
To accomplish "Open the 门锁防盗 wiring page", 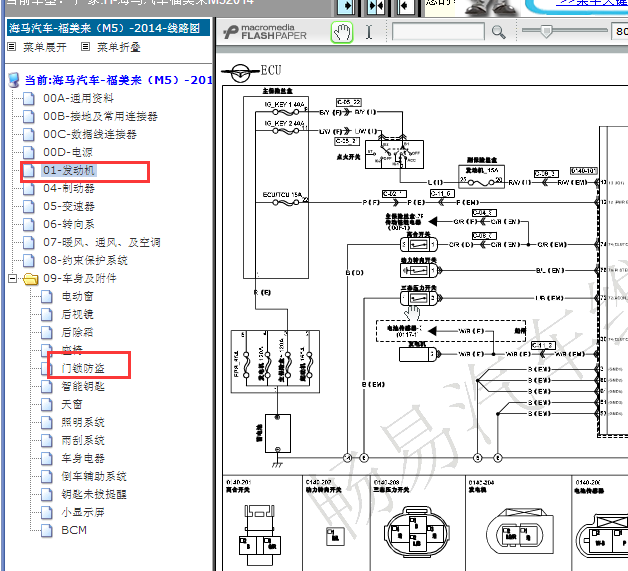I will tap(83, 368).
